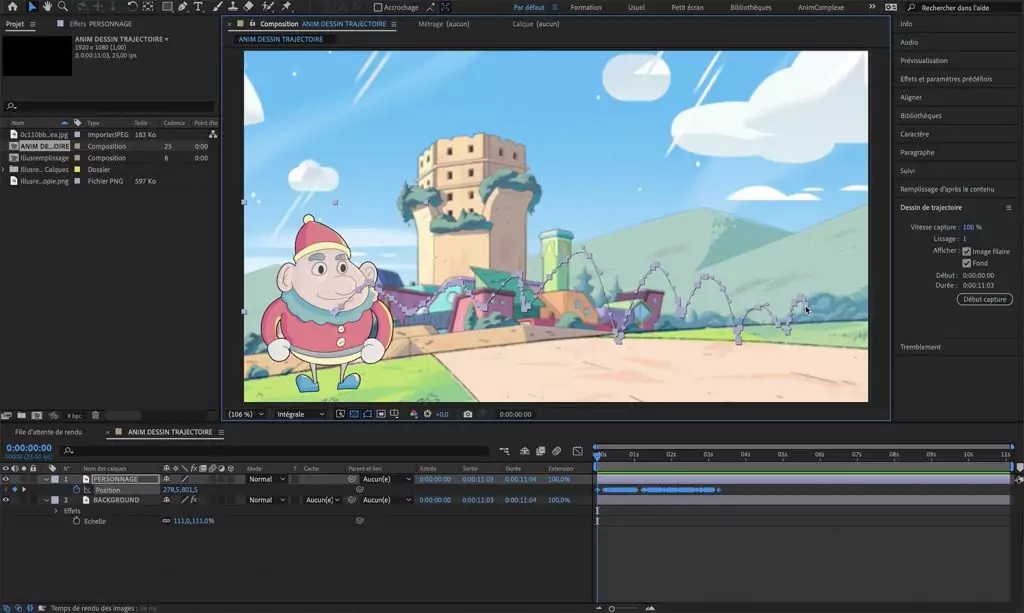Select the Clone Stamp tool
Viewport: 1024px width, 613px height.
point(232,7)
